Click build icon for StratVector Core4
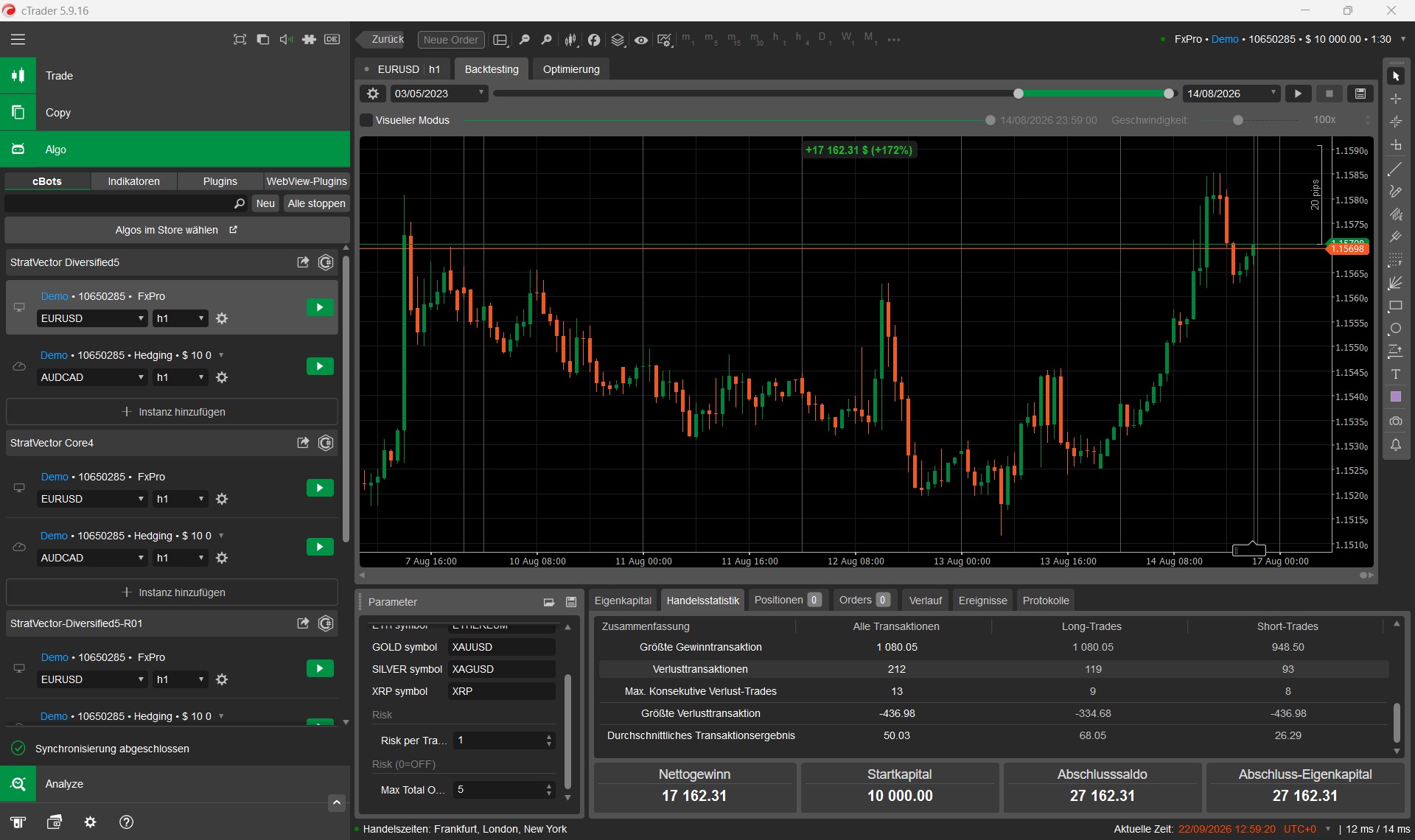 click(326, 443)
